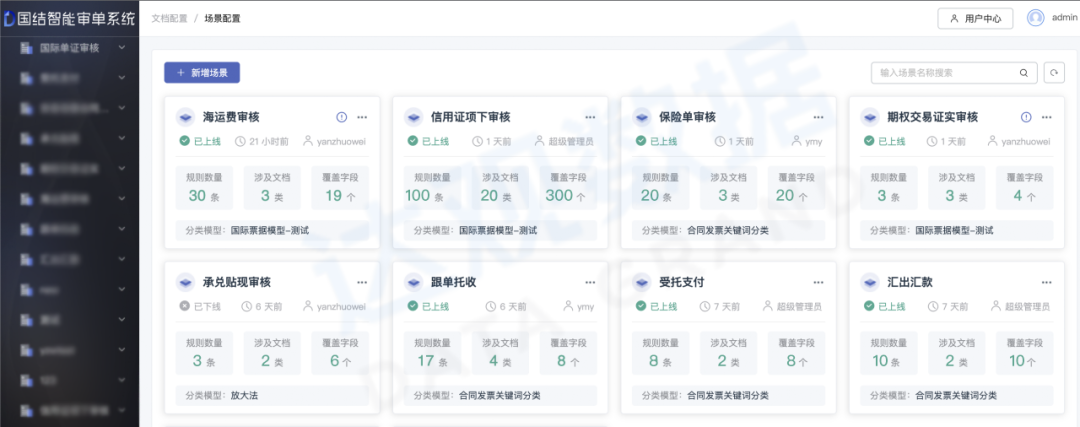1080x427 pixels.
Task: Click user ymy on 保险单审核 card
Action: tap(807, 141)
